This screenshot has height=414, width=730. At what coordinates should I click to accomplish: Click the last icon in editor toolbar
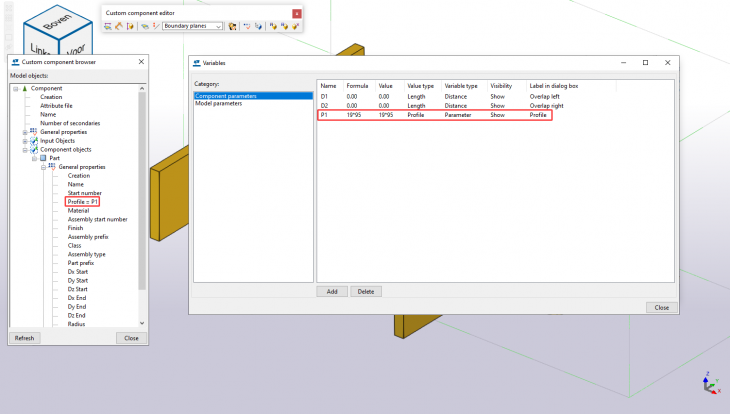pos(295,27)
